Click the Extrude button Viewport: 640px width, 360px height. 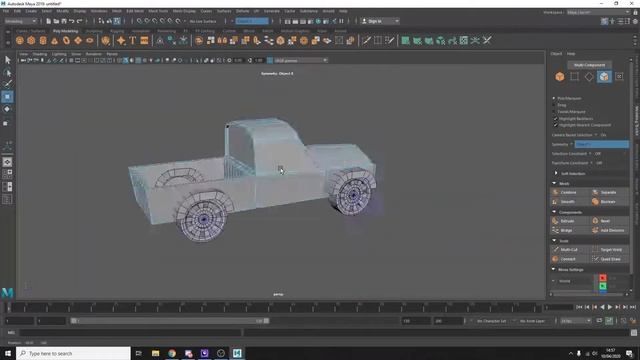click(570, 221)
